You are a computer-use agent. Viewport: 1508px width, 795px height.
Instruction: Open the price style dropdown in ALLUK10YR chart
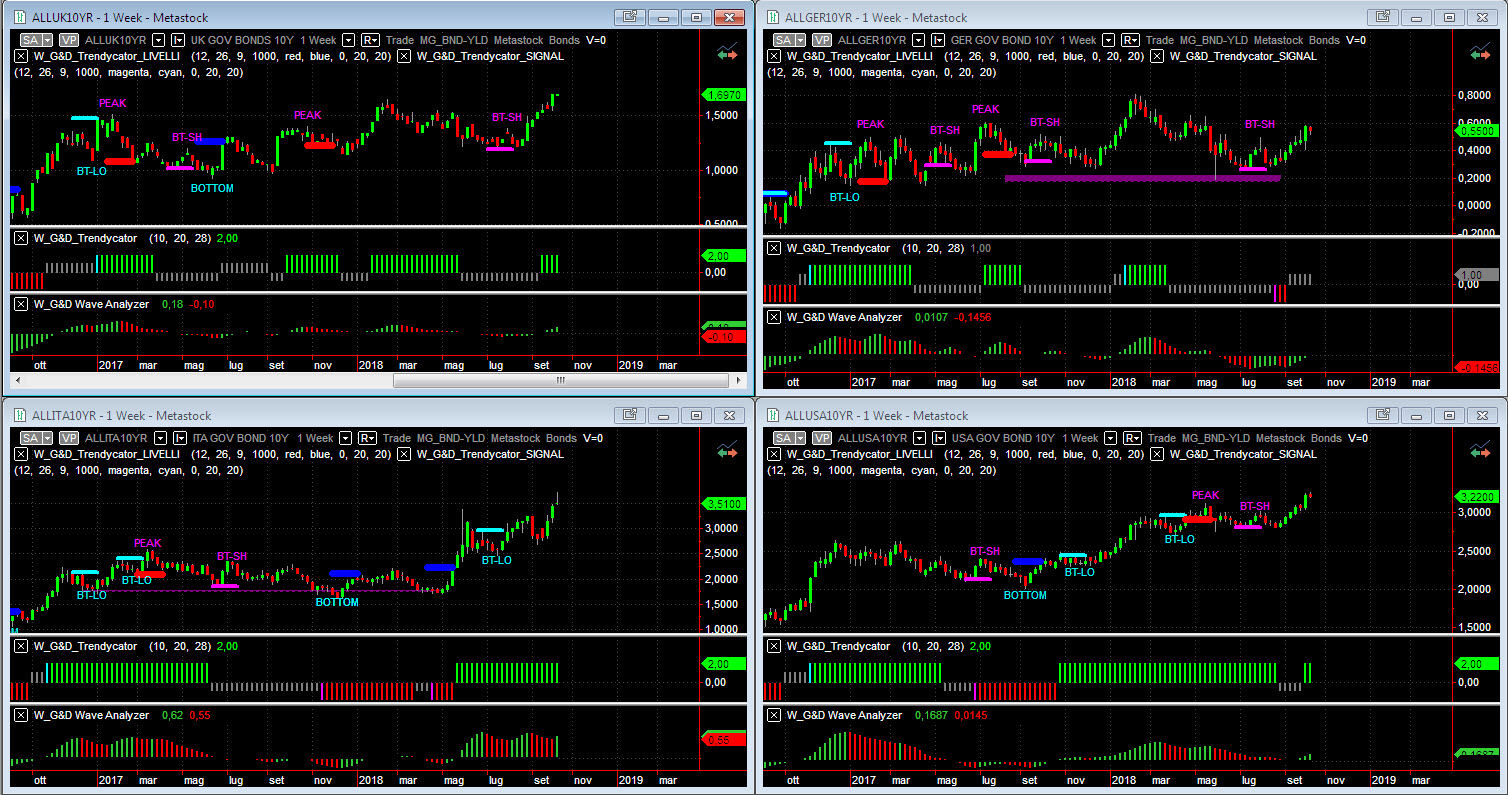pyautogui.click(x=178, y=40)
